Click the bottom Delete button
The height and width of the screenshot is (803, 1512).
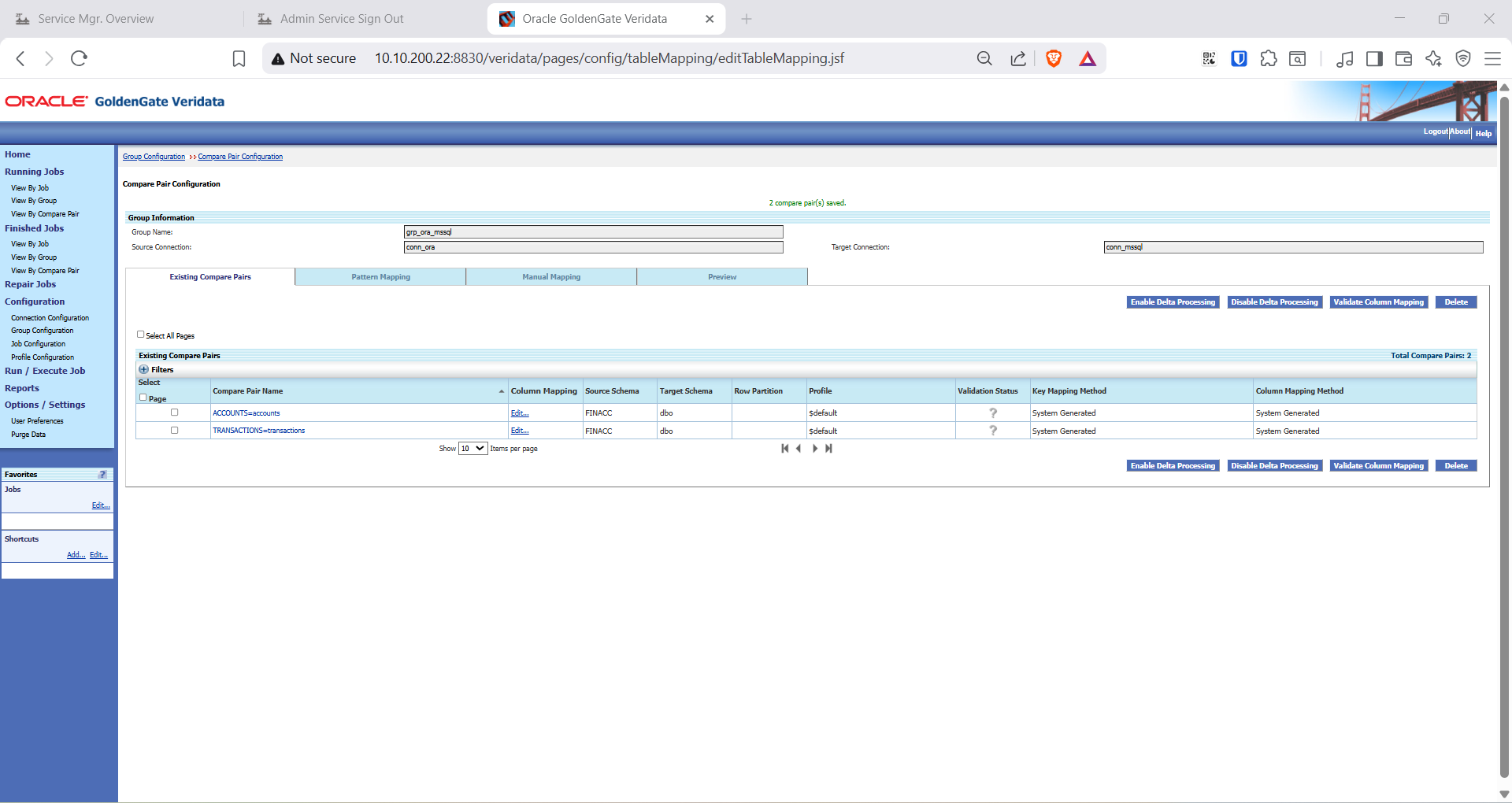coord(1456,466)
